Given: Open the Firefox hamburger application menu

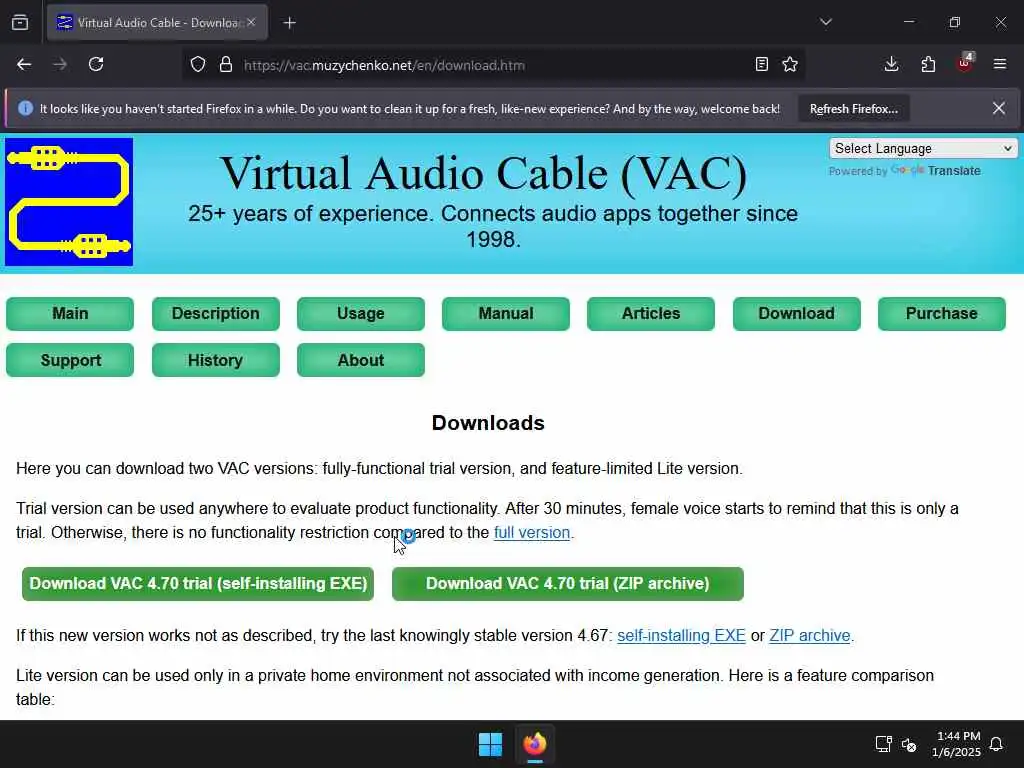Looking at the screenshot, I should click(x=1000, y=65).
